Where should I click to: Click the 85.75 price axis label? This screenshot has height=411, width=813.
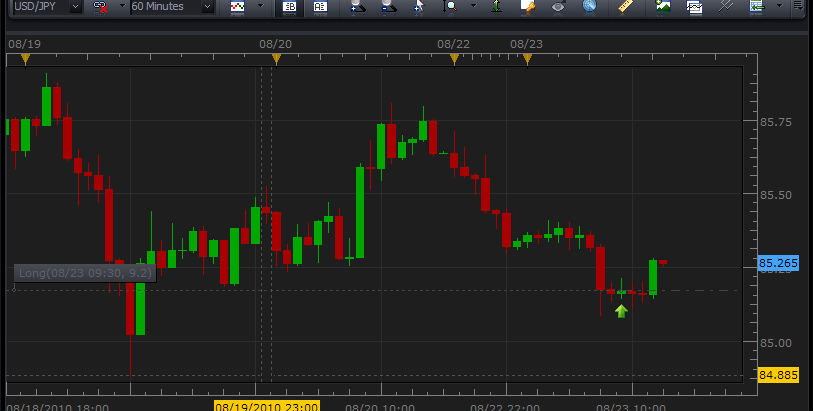click(776, 122)
